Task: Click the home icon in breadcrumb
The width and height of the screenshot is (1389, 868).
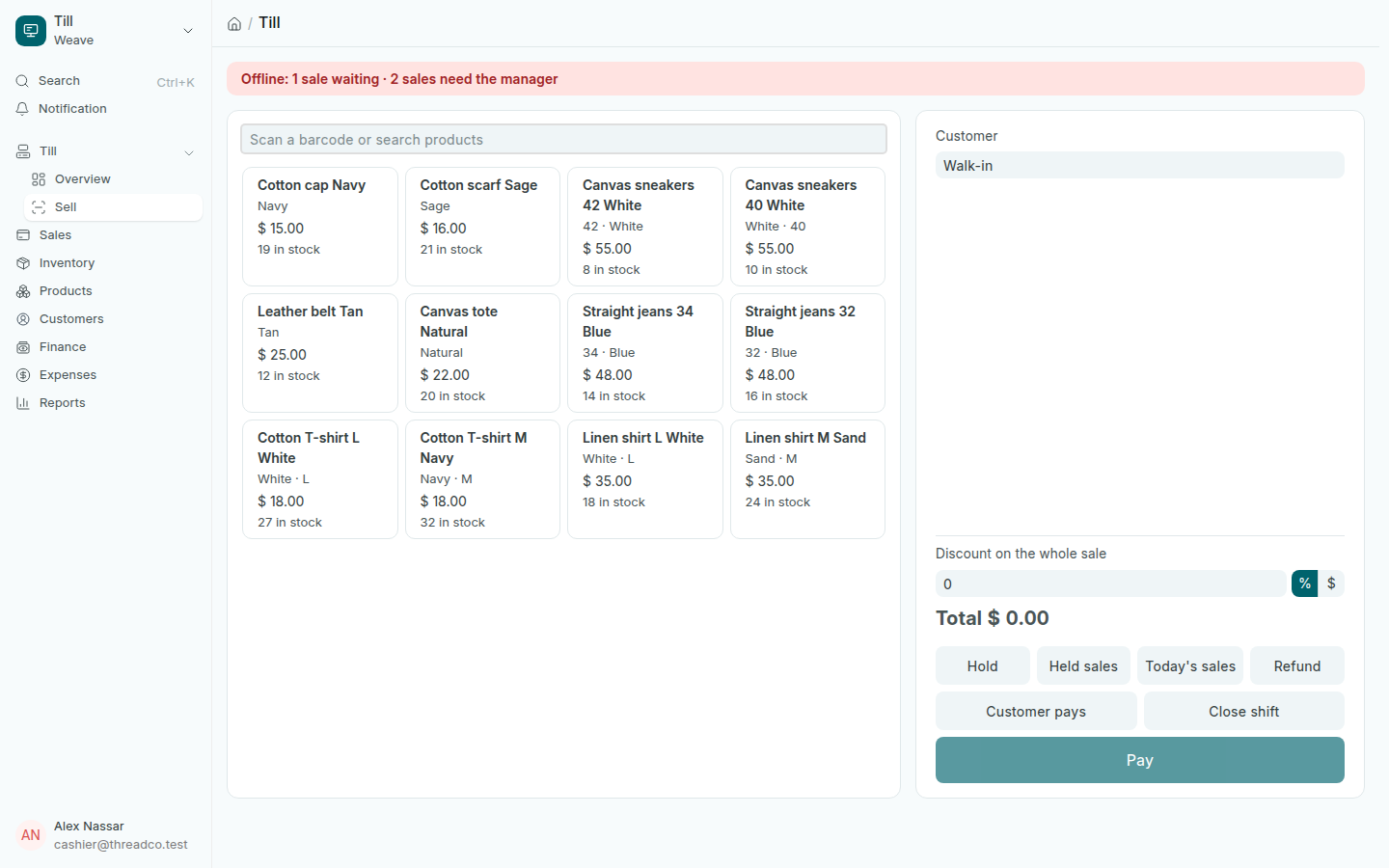Action: 234,24
